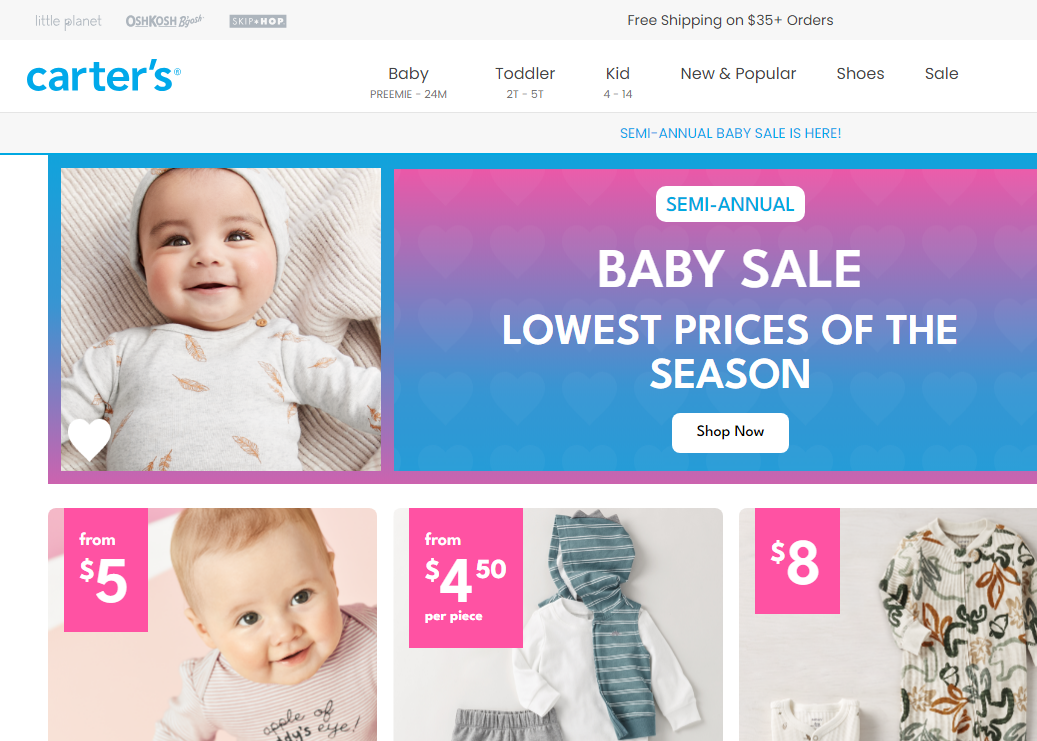The image size is (1037, 741).
Task: Go to the Sale menu item
Action: click(941, 73)
